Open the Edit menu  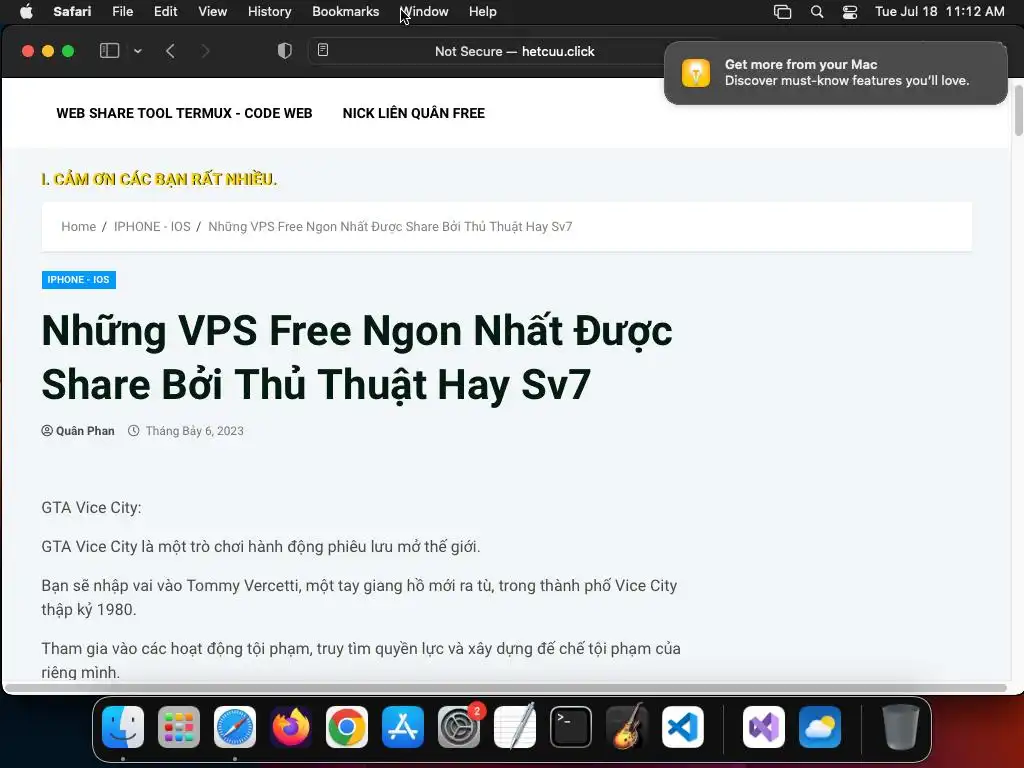(x=165, y=12)
